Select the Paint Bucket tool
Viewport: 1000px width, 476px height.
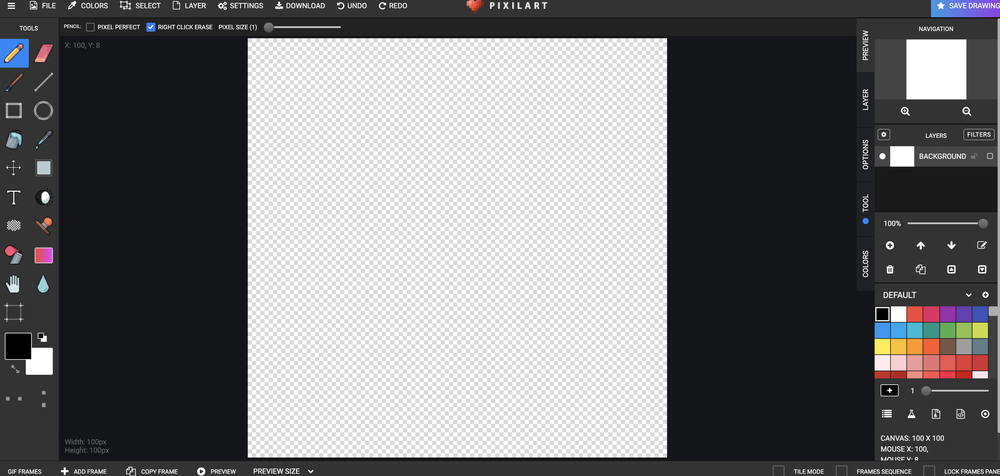(x=14, y=140)
